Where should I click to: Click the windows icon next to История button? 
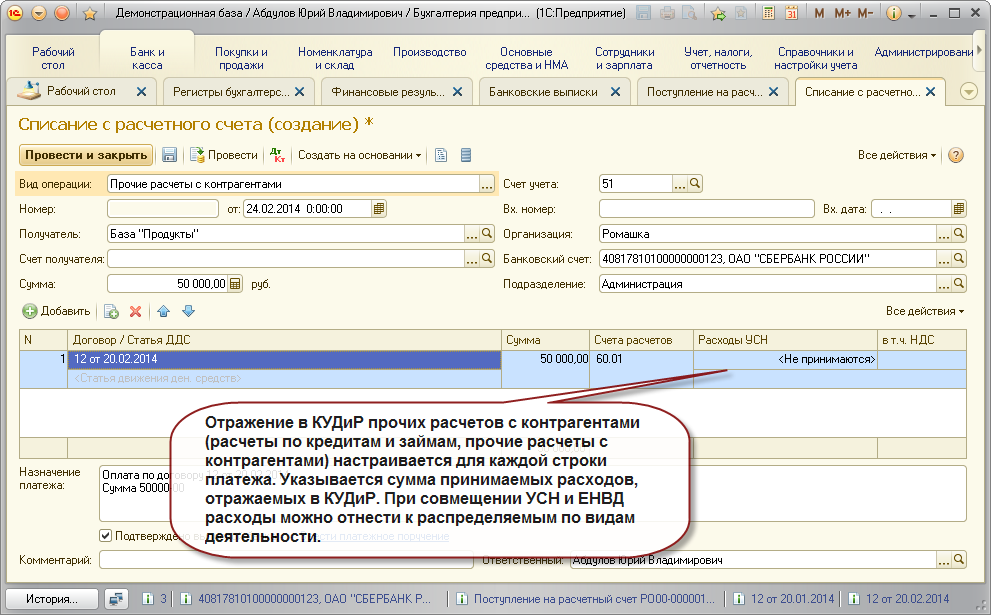(x=116, y=599)
